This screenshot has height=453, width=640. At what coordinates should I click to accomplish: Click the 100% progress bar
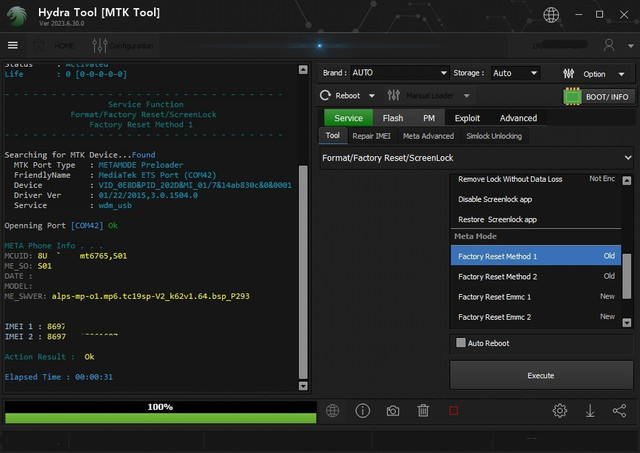tap(160, 412)
